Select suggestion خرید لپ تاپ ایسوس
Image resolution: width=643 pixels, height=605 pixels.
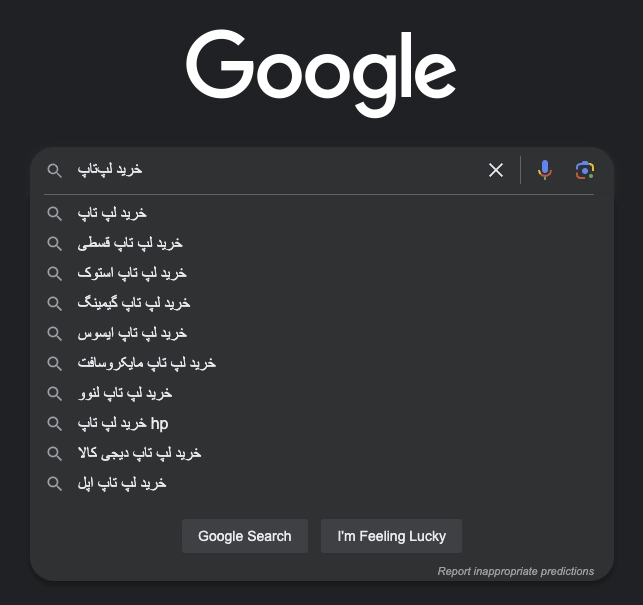[x=320, y=333]
